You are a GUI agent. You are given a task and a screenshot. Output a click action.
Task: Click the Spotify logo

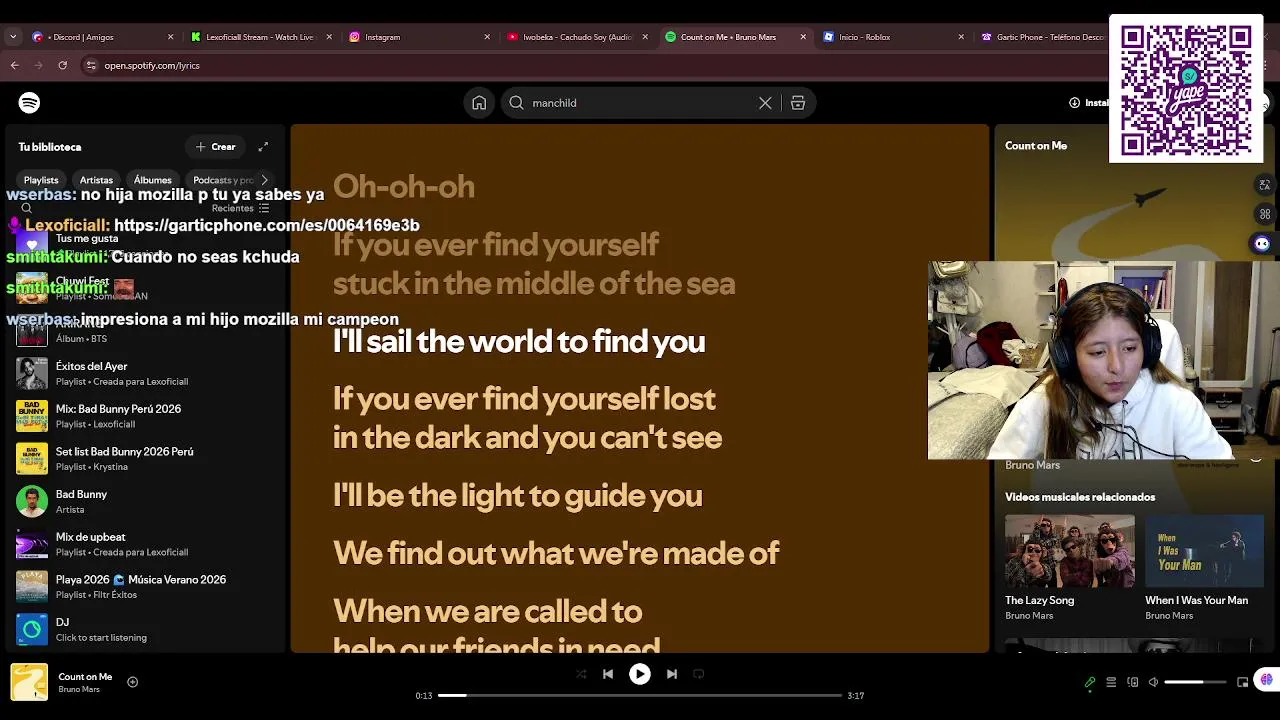click(29, 102)
